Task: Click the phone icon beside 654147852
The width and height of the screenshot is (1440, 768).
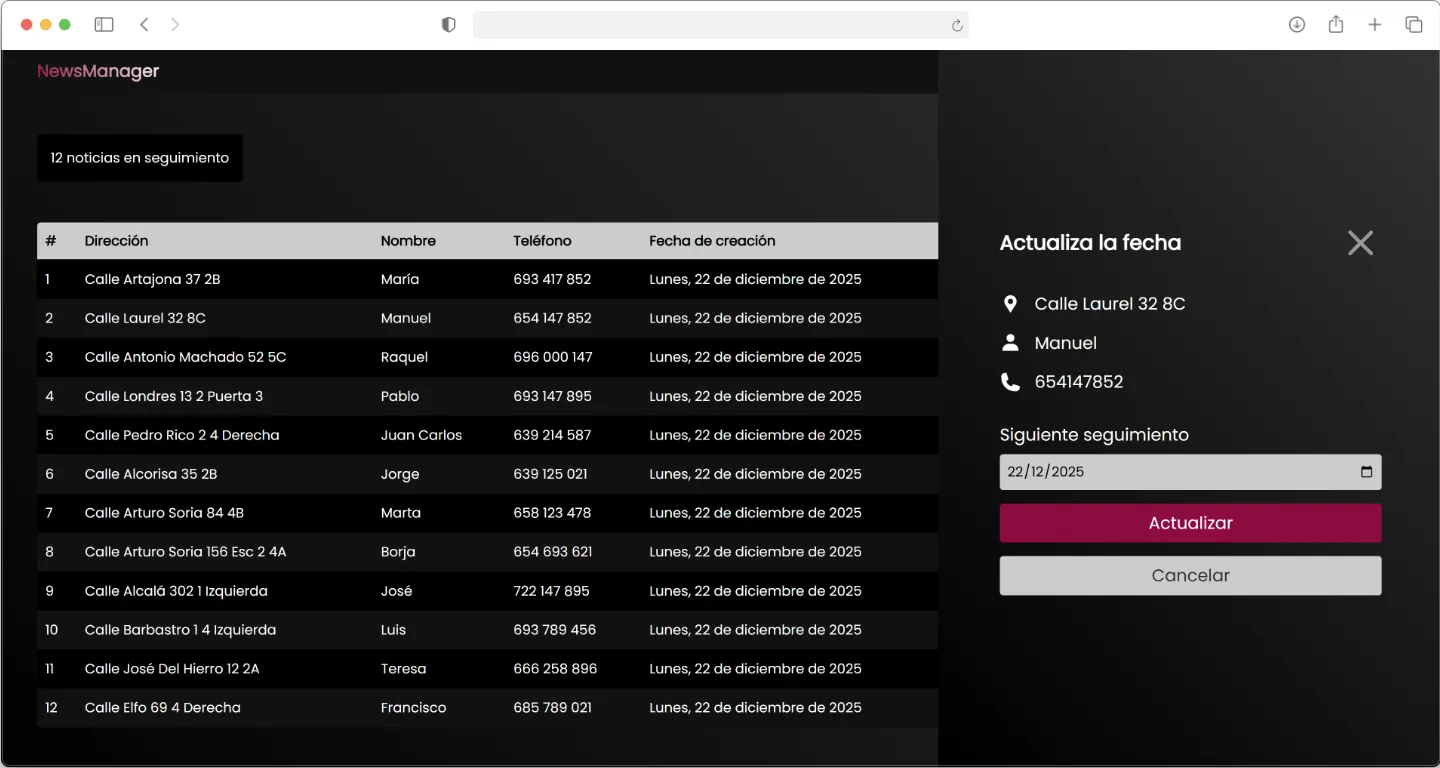Action: pyautogui.click(x=1010, y=382)
